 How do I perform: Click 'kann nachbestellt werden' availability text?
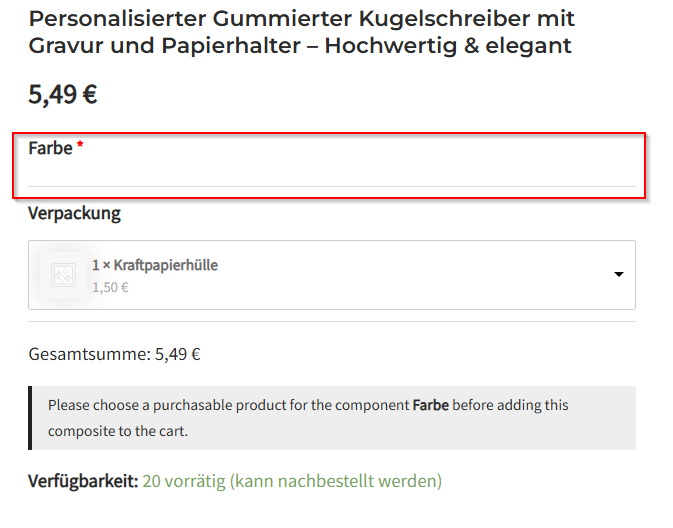336,481
